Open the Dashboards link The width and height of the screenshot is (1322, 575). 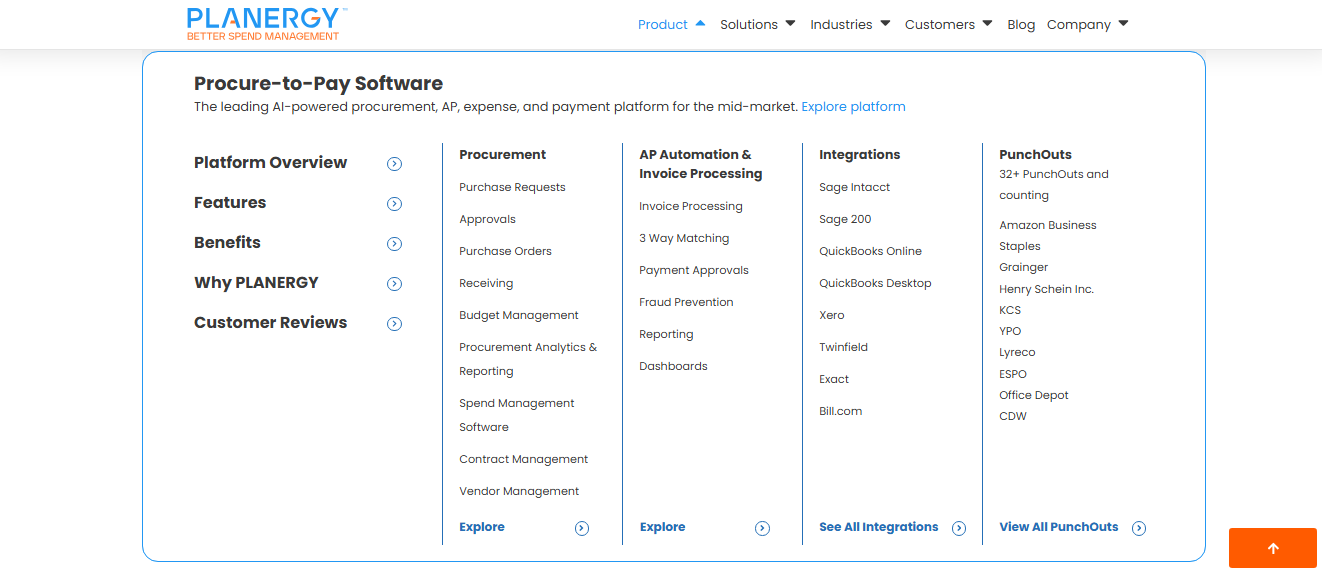pos(673,366)
